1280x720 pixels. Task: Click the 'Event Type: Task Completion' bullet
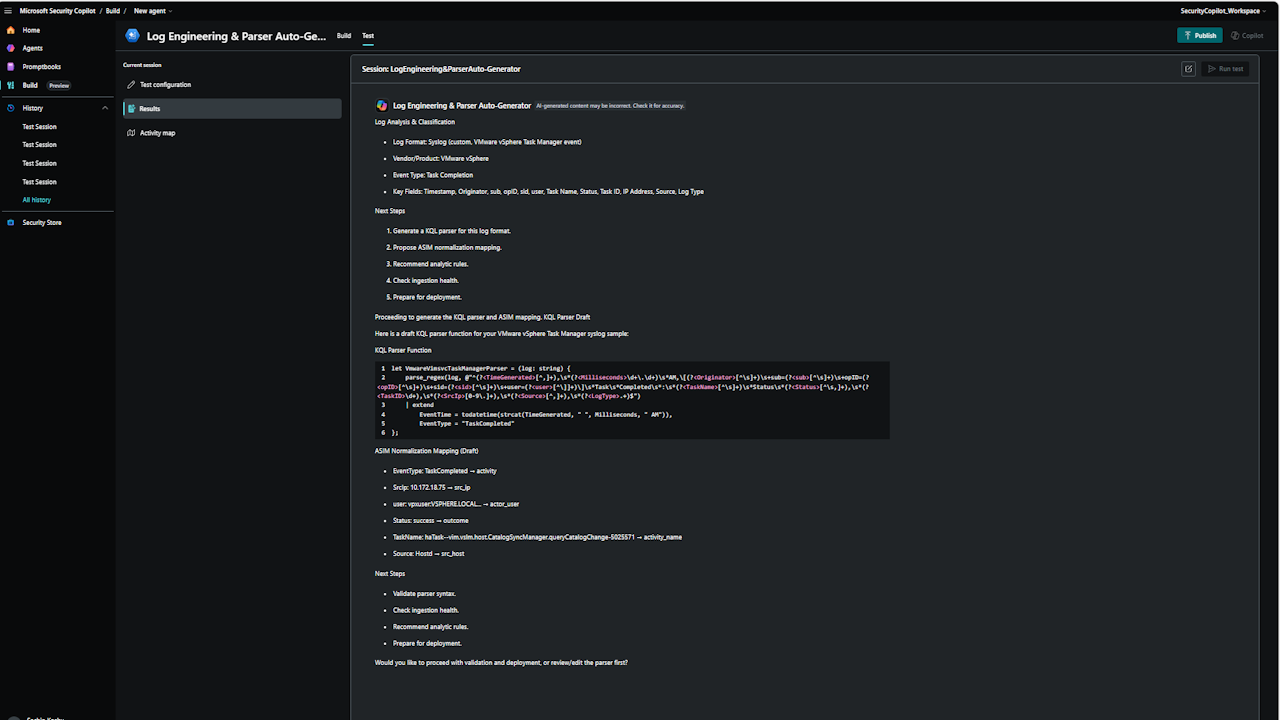pyautogui.click(x=433, y=175)
